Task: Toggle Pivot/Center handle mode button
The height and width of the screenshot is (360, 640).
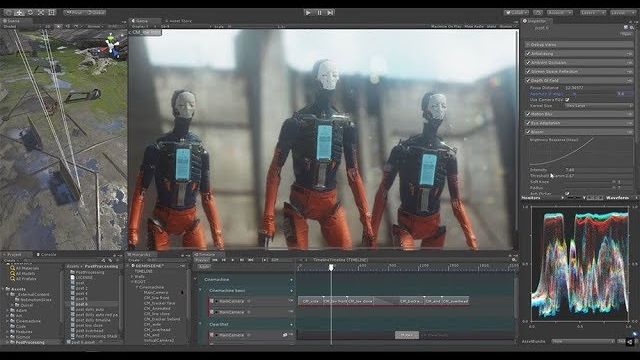Action: point(74,13)
